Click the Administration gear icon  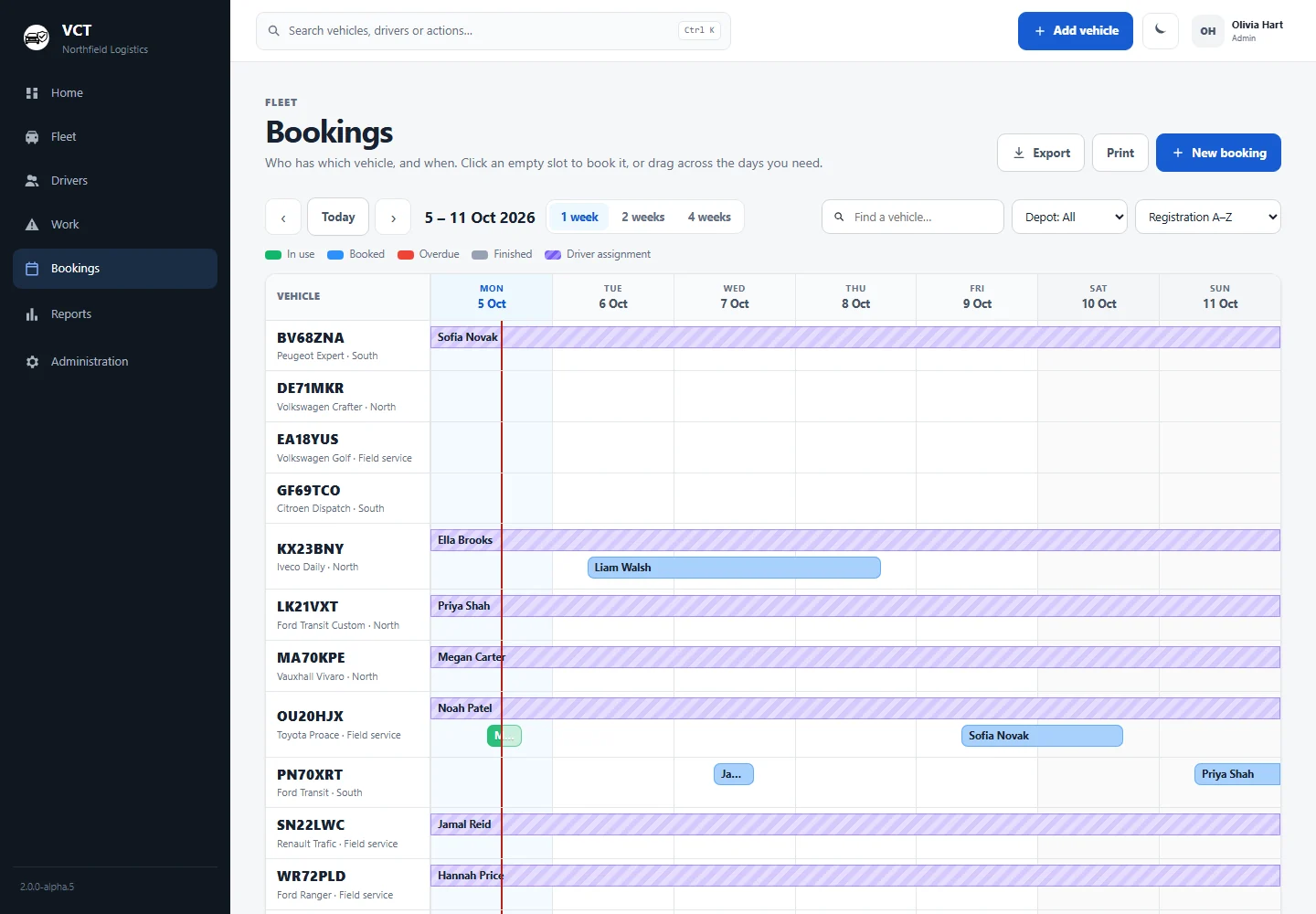click(x=32, y=362)
